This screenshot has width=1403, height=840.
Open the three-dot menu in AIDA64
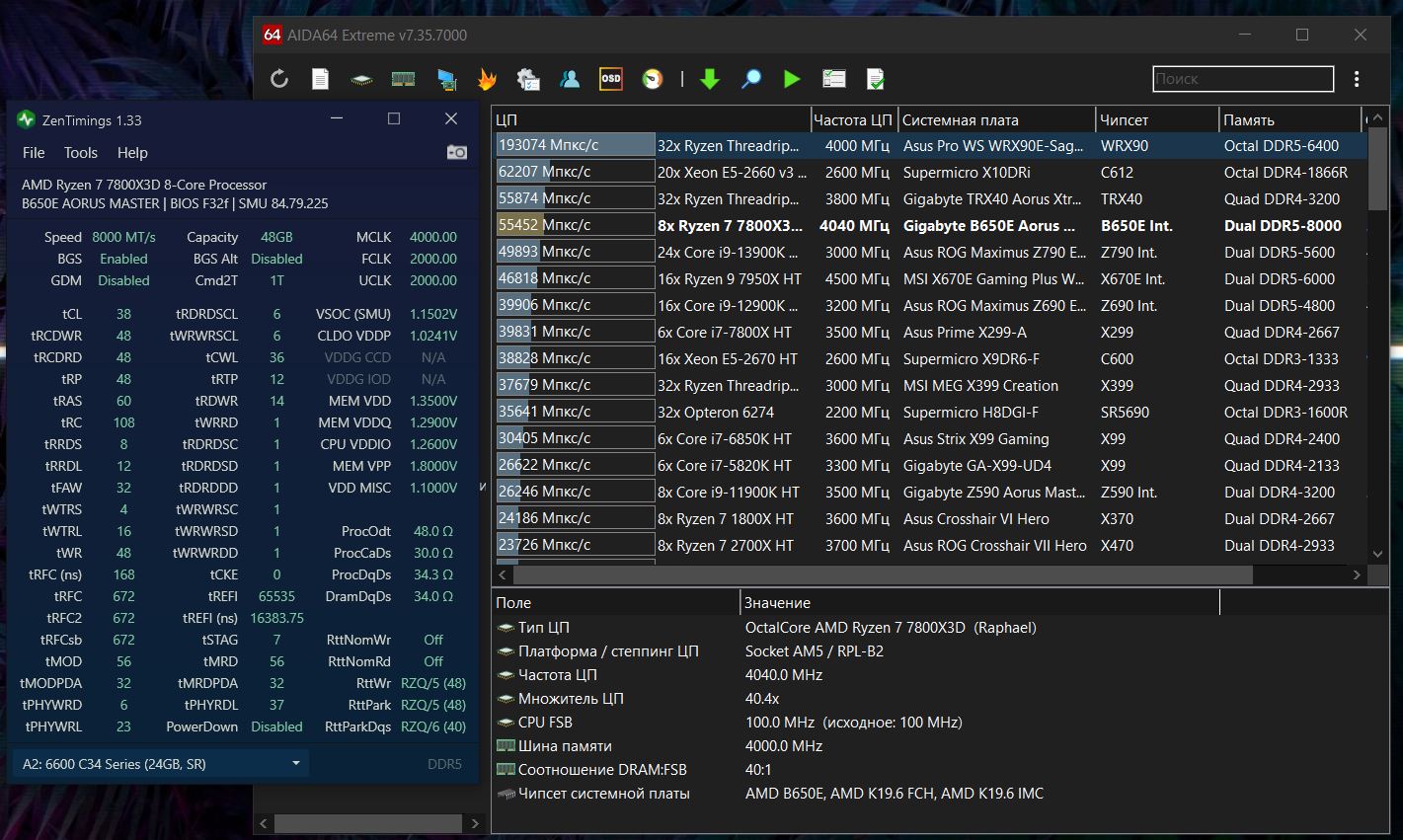tap(1357, 79)
